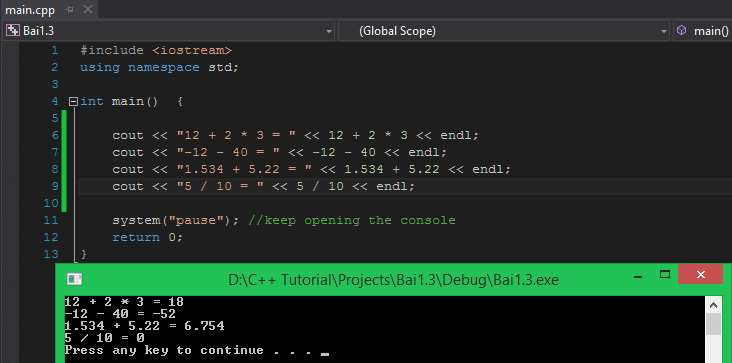732x363 pixels.
Task: Click line number 9 in the margin
Action: 55,186
